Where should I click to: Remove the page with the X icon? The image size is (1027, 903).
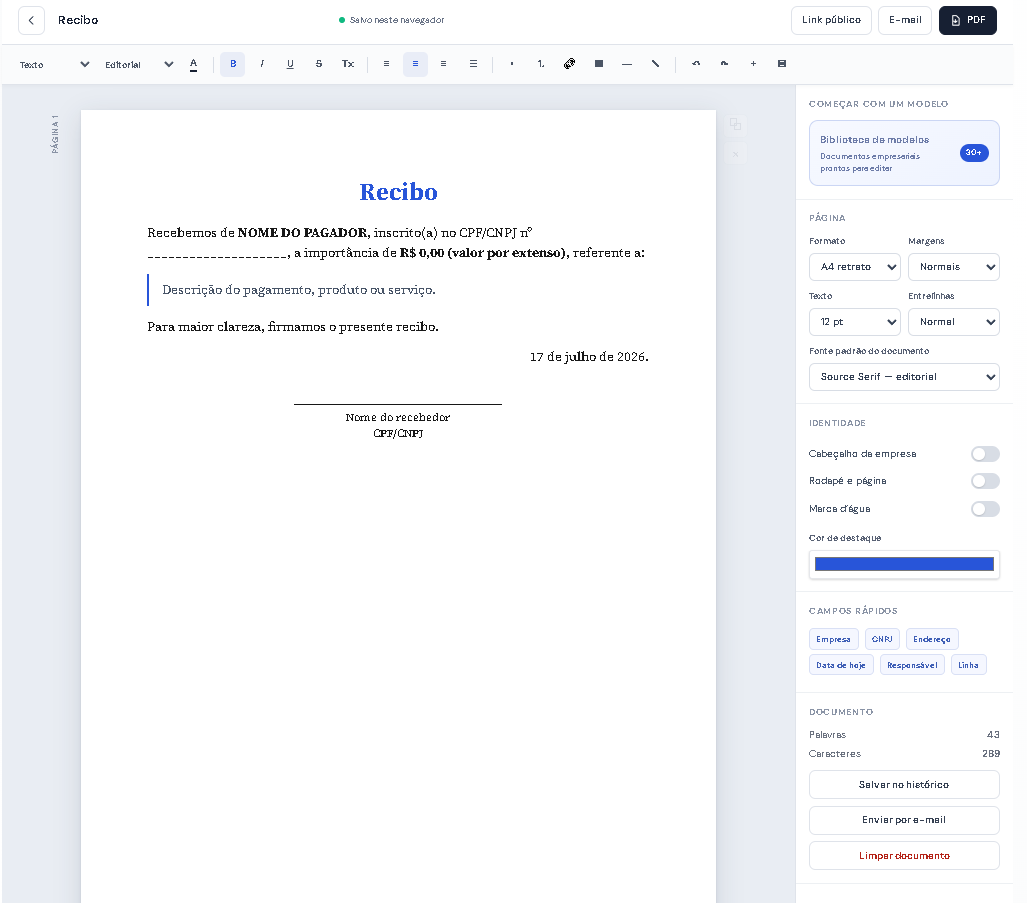pyautogui.click(x=736, y=155)
